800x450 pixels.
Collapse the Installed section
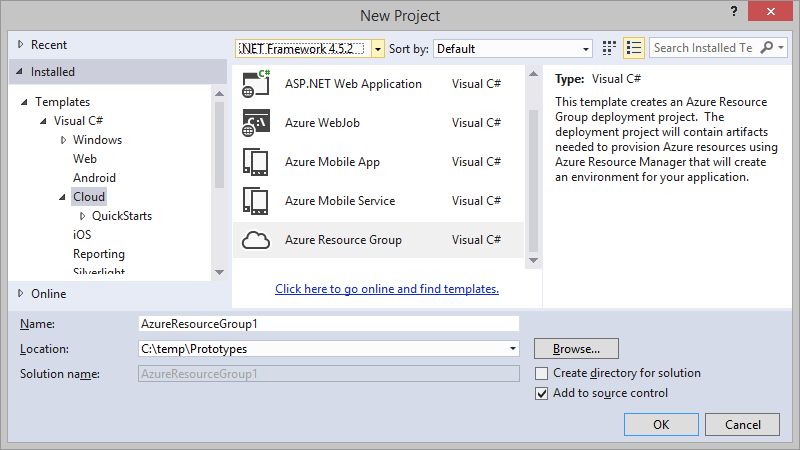coord(19,71)
